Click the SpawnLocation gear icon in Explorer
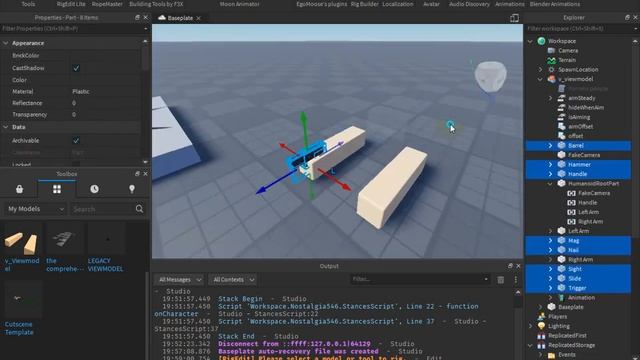Image resolution: width=640 pixels, height=360 pixels. tap(551, 69)
